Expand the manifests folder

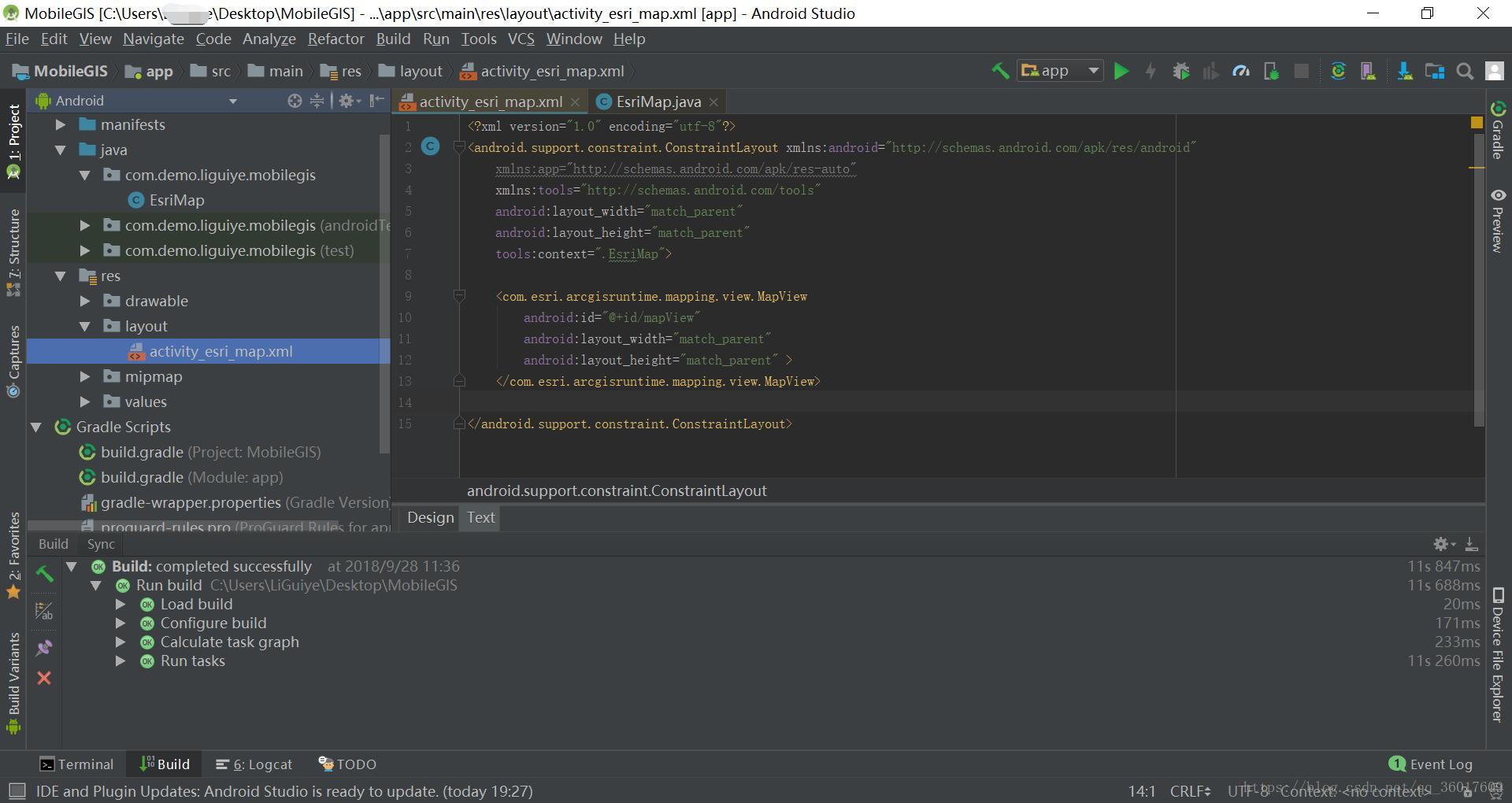coord(61,124)
